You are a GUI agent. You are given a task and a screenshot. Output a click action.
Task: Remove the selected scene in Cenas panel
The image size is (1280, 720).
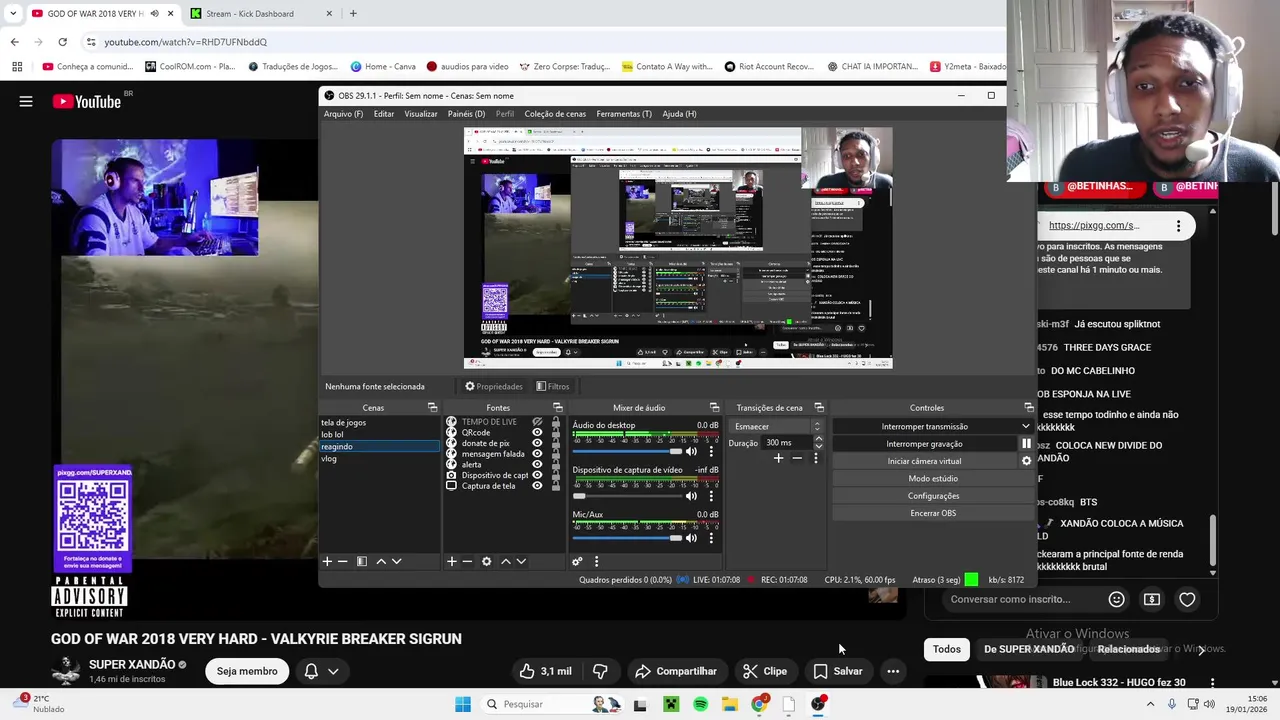[x=342, y=561]
